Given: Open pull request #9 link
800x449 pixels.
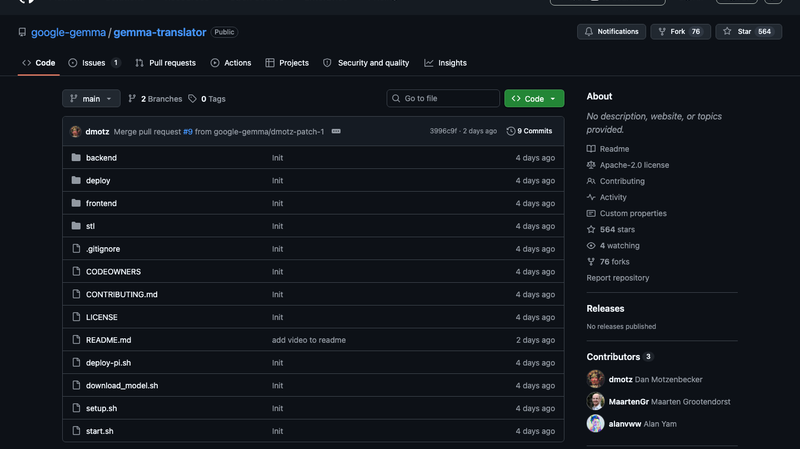Looking at the screenshot, I should pos(188,132).
